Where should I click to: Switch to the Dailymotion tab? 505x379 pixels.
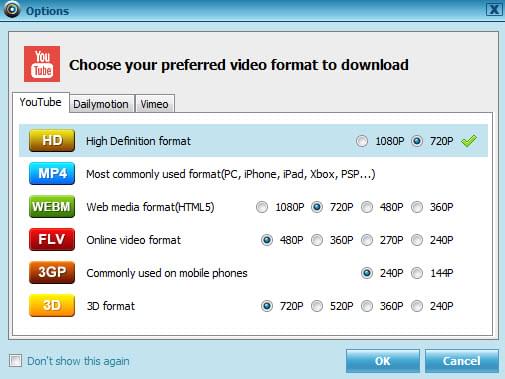[101, 104]
